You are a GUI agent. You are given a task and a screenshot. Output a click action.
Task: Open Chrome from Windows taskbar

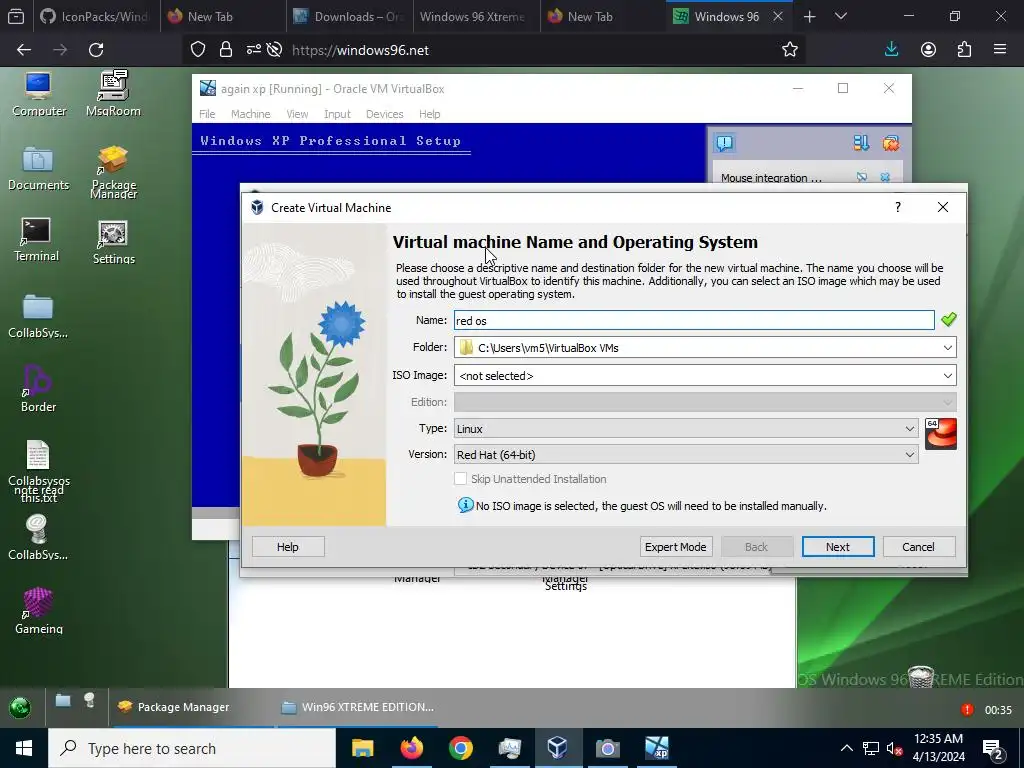(460, 748)
